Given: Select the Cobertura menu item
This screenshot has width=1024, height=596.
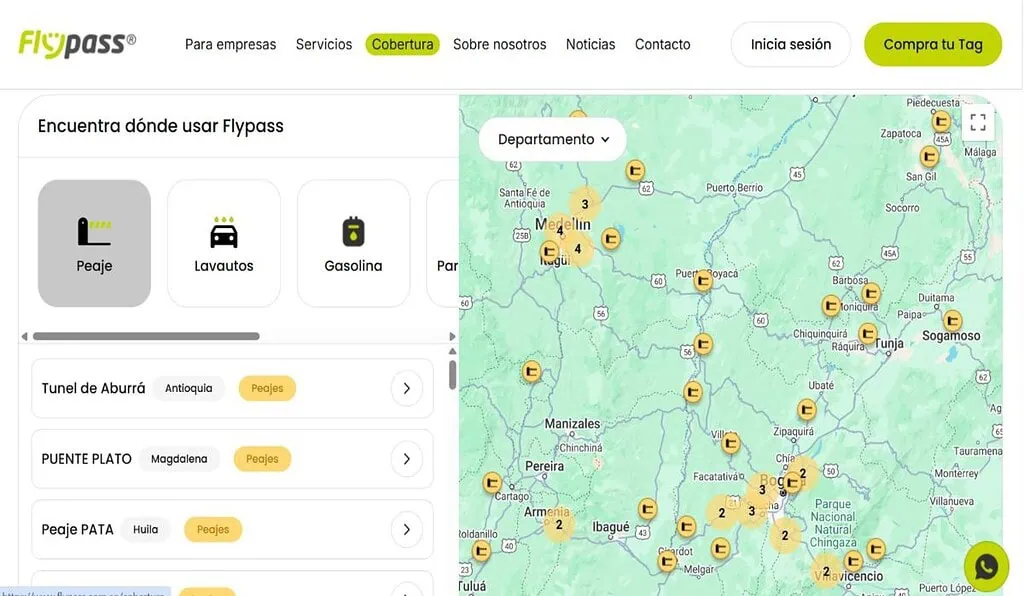Looking at the screenshot, I should (x=402, y=44).
